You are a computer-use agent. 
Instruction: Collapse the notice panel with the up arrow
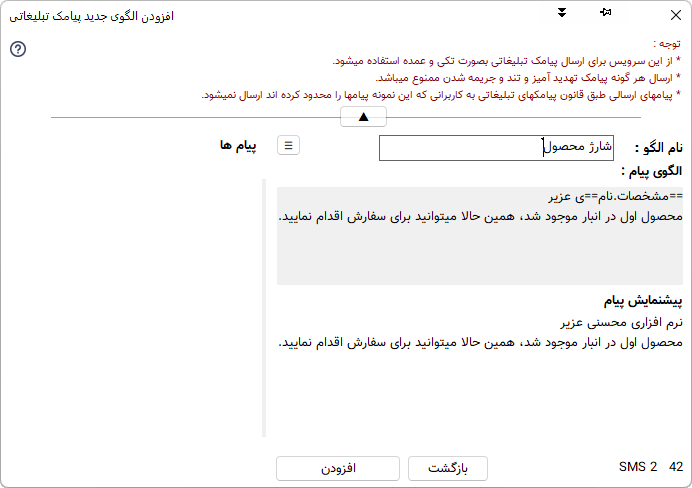pos(364,117)
